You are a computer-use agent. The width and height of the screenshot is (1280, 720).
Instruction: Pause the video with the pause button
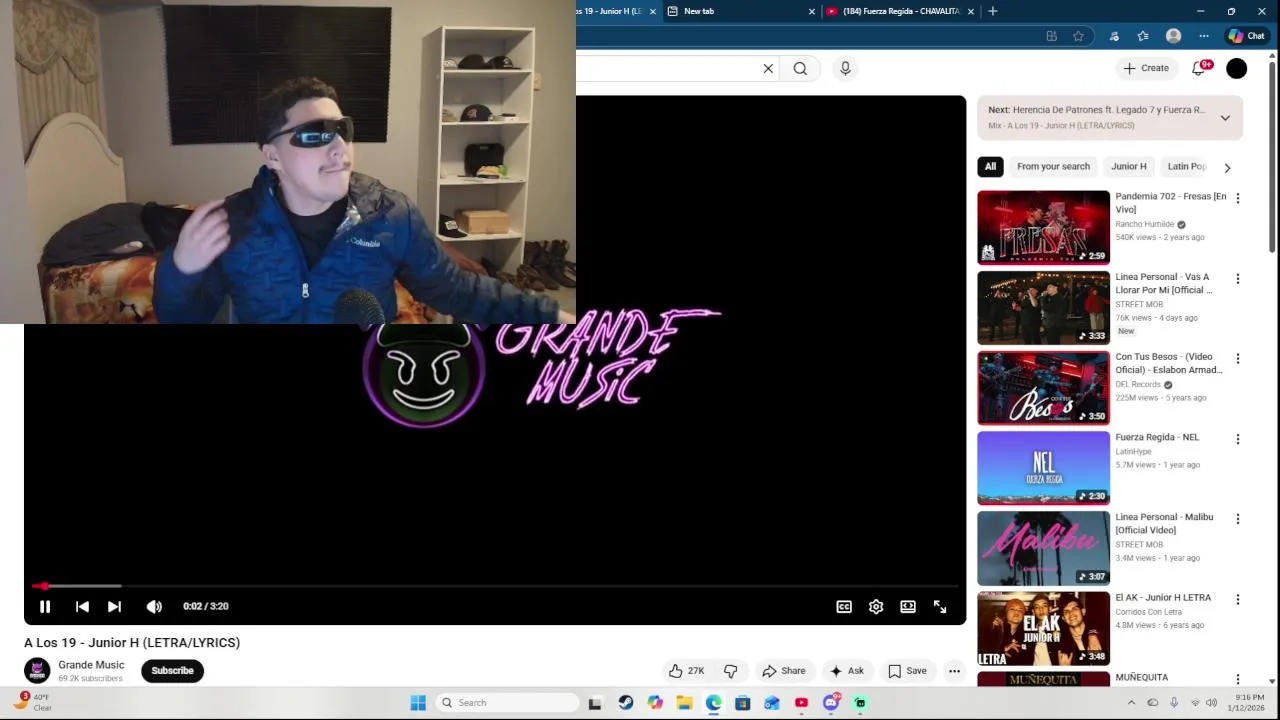click(45, 606)
